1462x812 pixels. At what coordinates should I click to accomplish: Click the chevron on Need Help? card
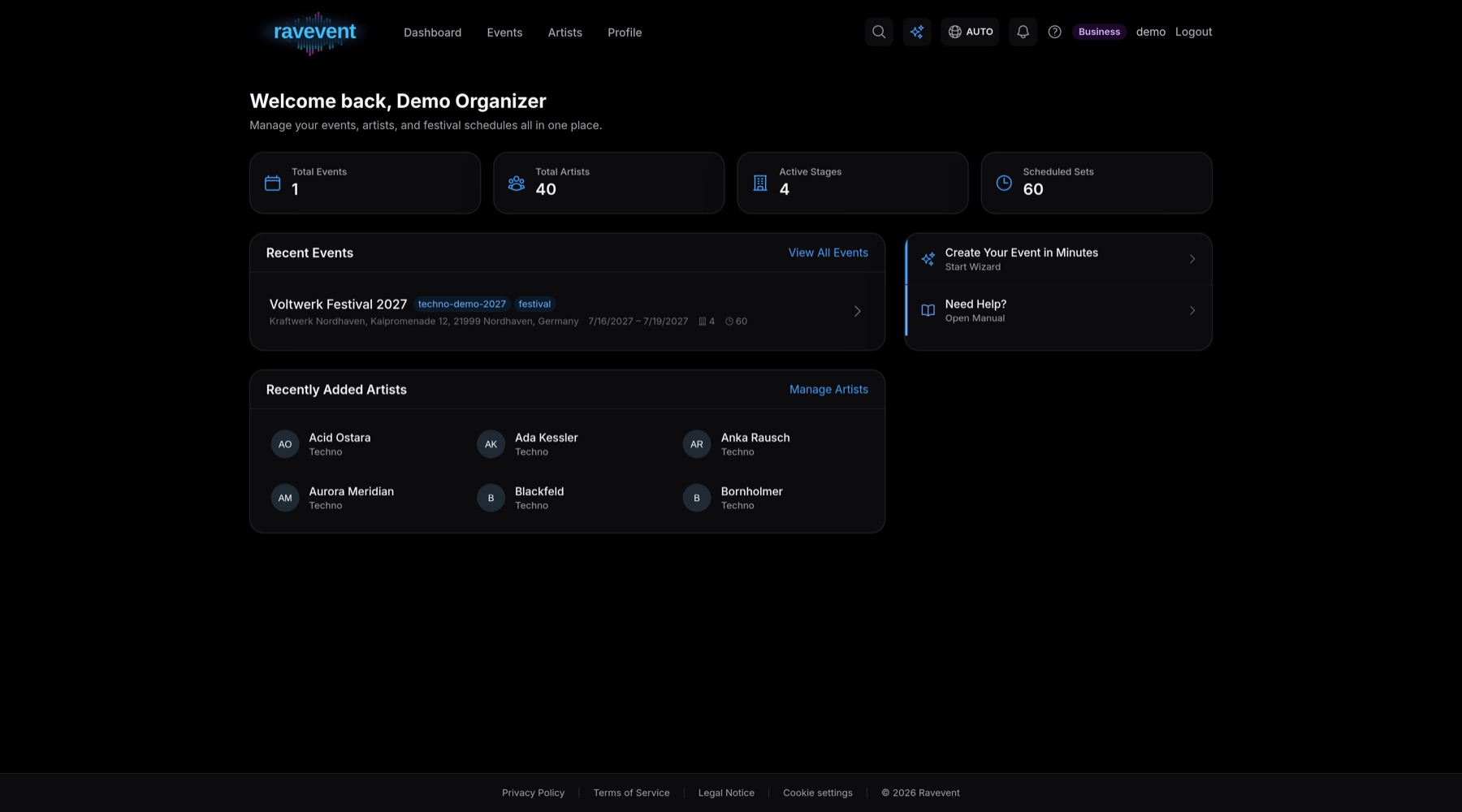(x=1192, y=310)
